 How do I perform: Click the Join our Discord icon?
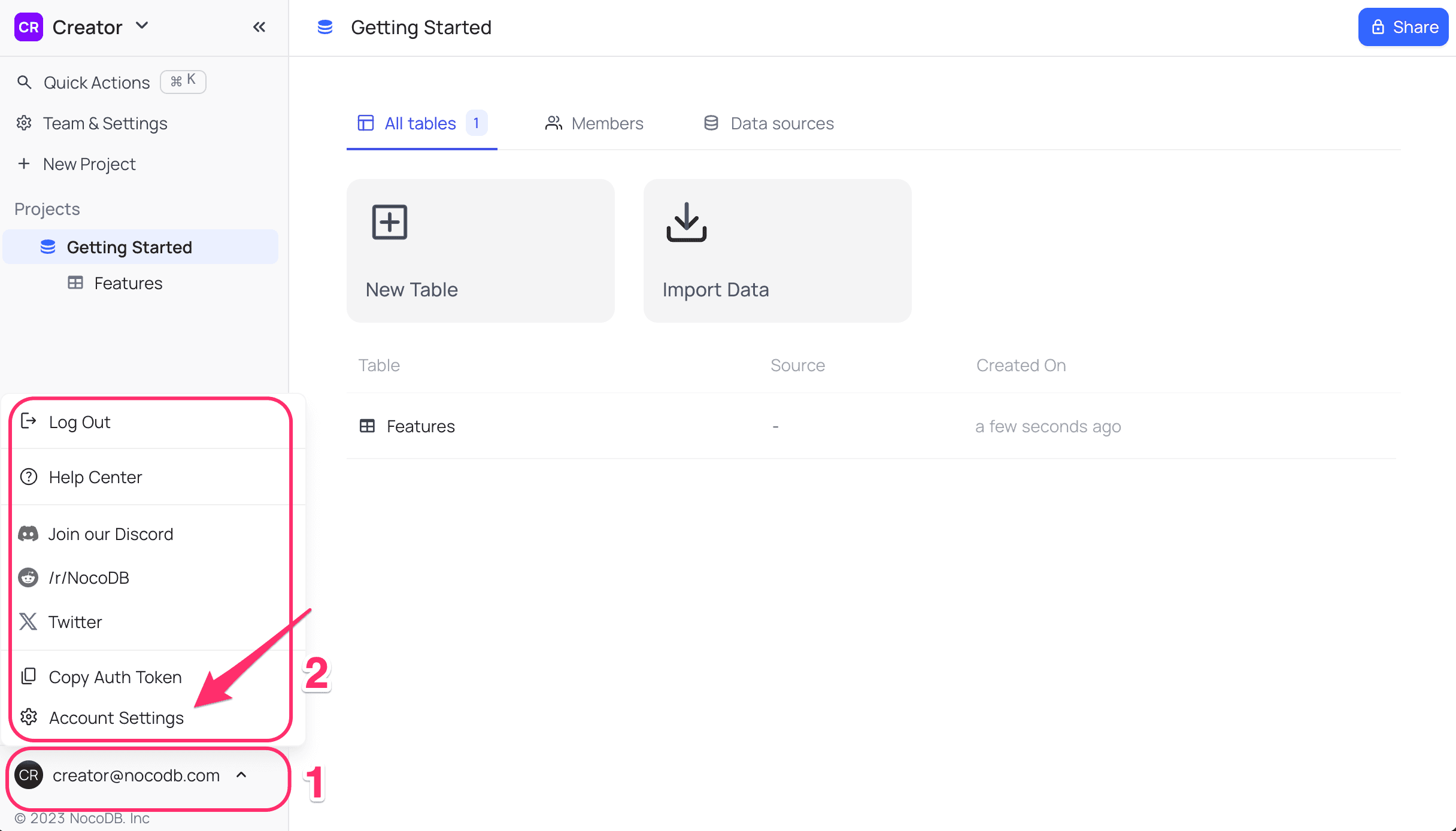(28, 533)
